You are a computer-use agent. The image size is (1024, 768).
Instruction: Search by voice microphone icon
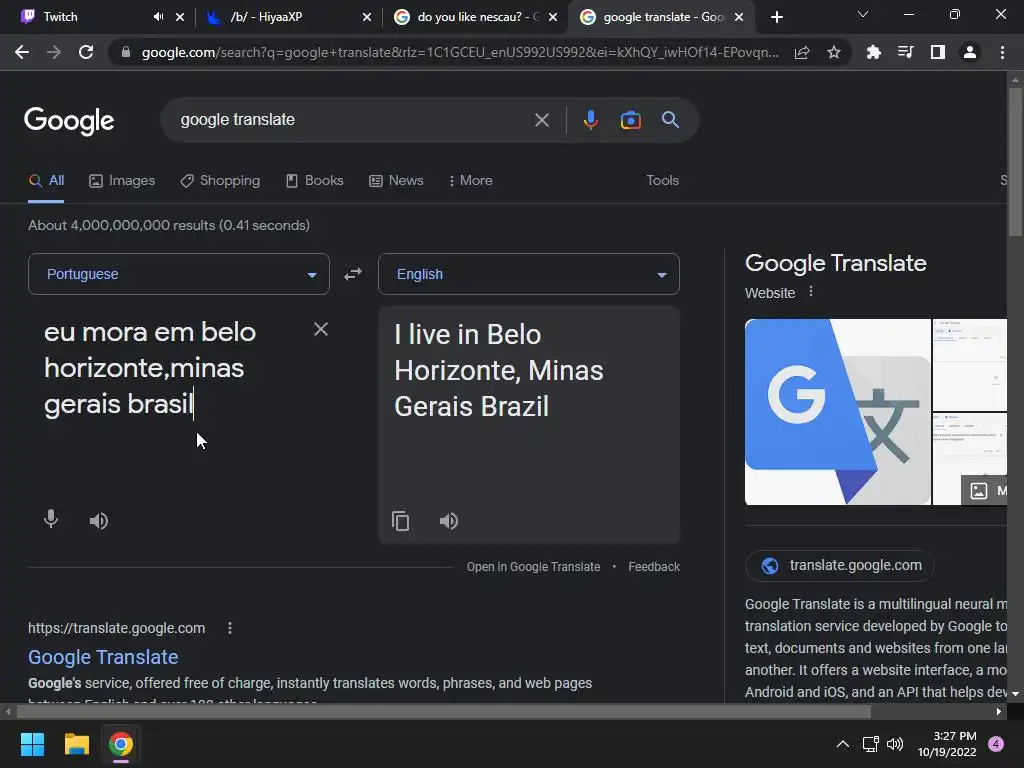coord(590,120)
